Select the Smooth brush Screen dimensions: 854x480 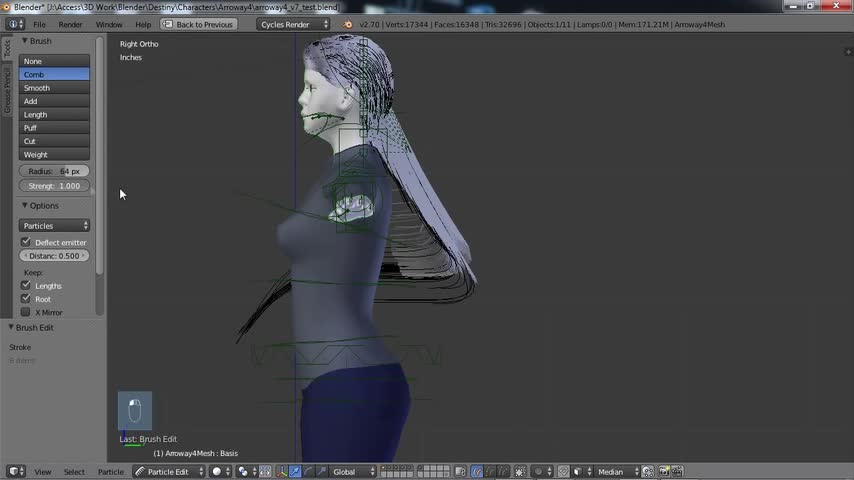[x=54, y=88]
